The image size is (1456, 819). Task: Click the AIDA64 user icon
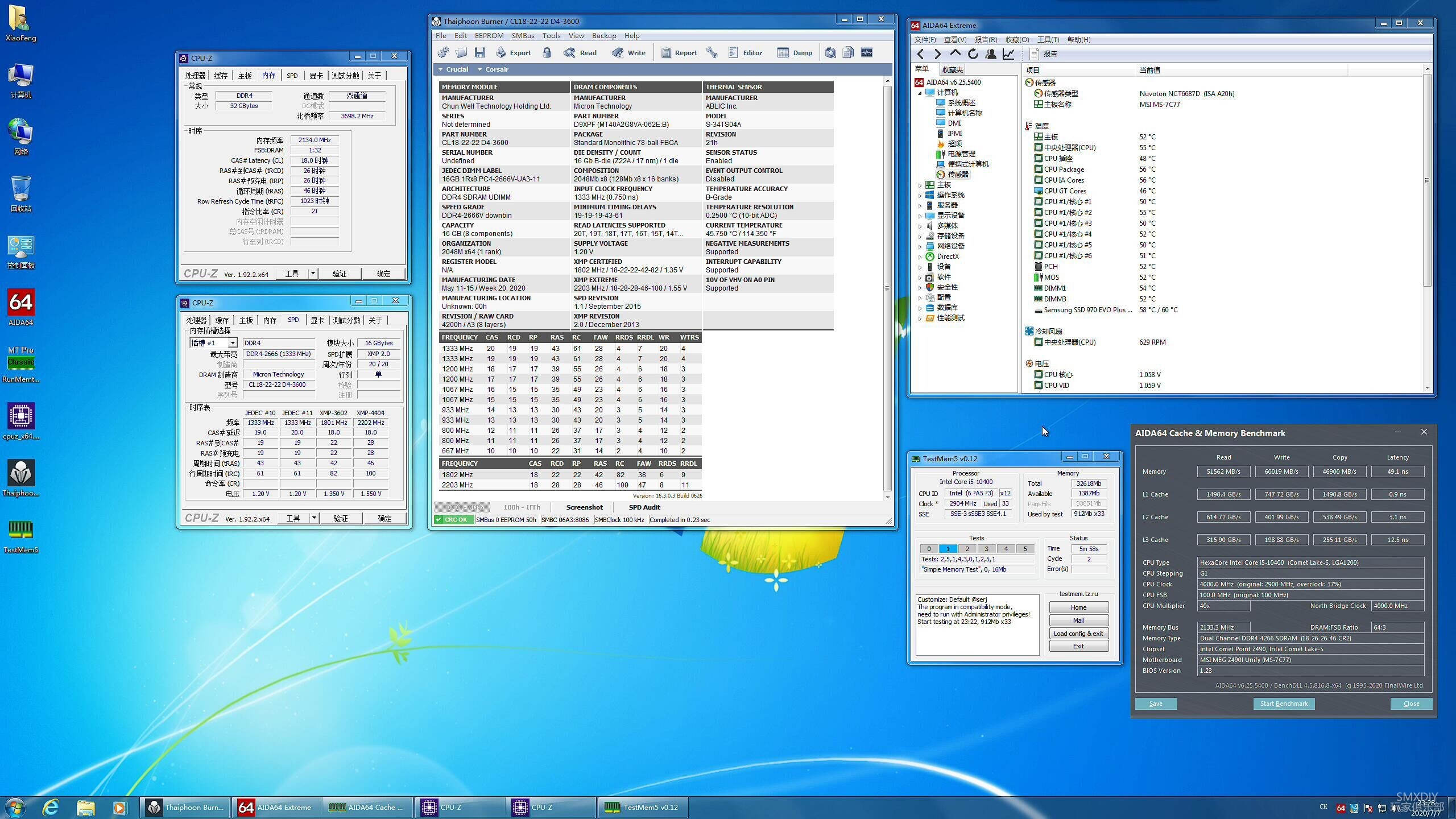(x=991, y=54)
